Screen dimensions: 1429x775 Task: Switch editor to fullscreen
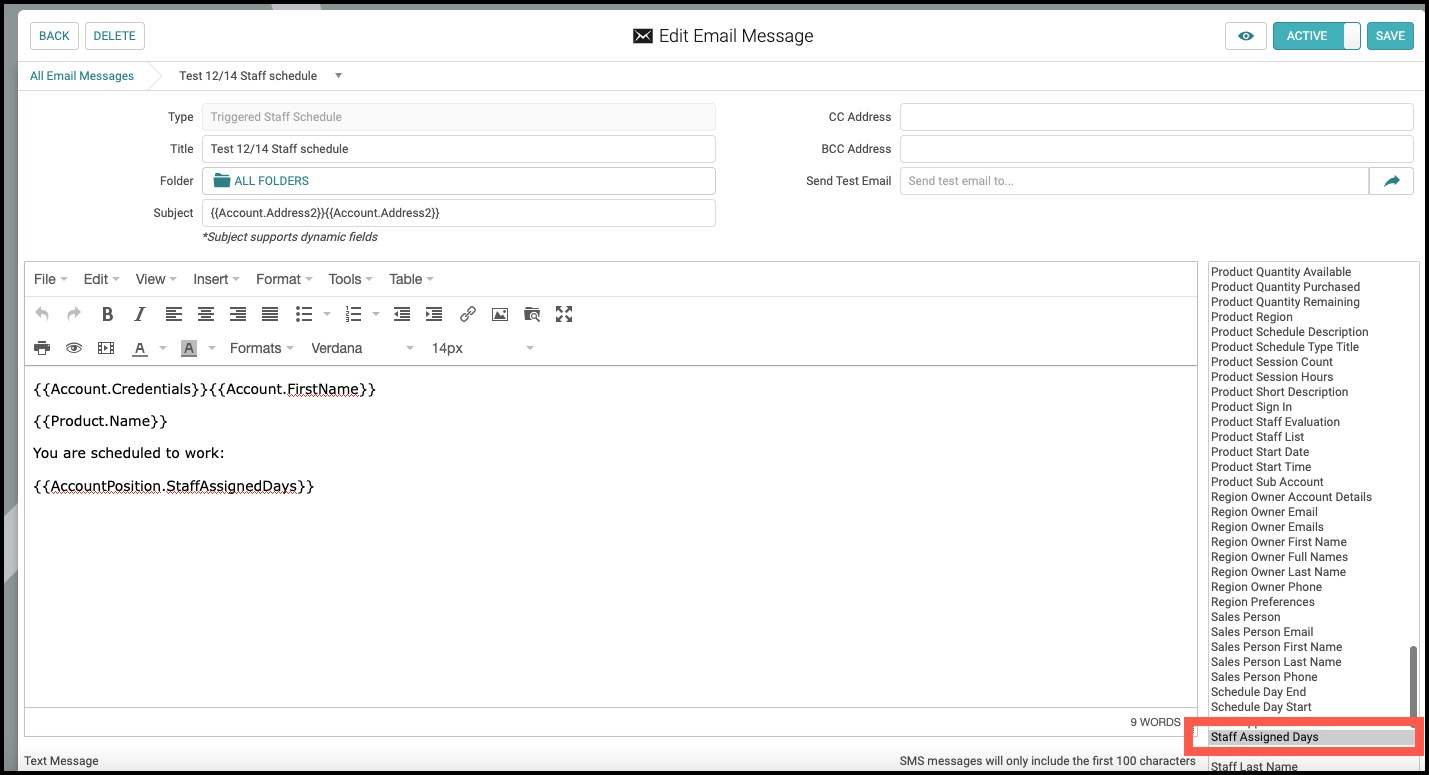pos(564,314)
